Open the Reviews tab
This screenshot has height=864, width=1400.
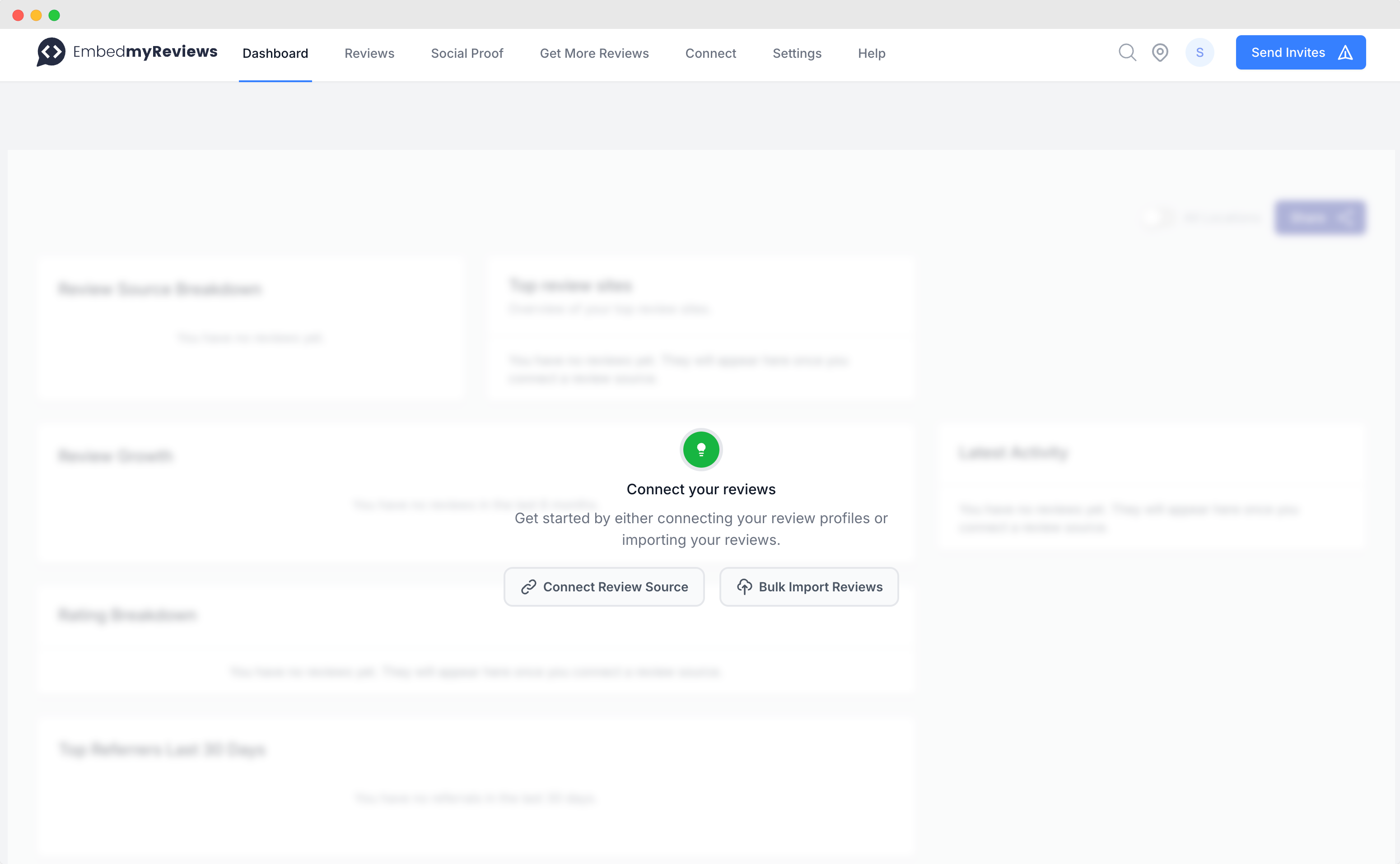click(369, 53)
